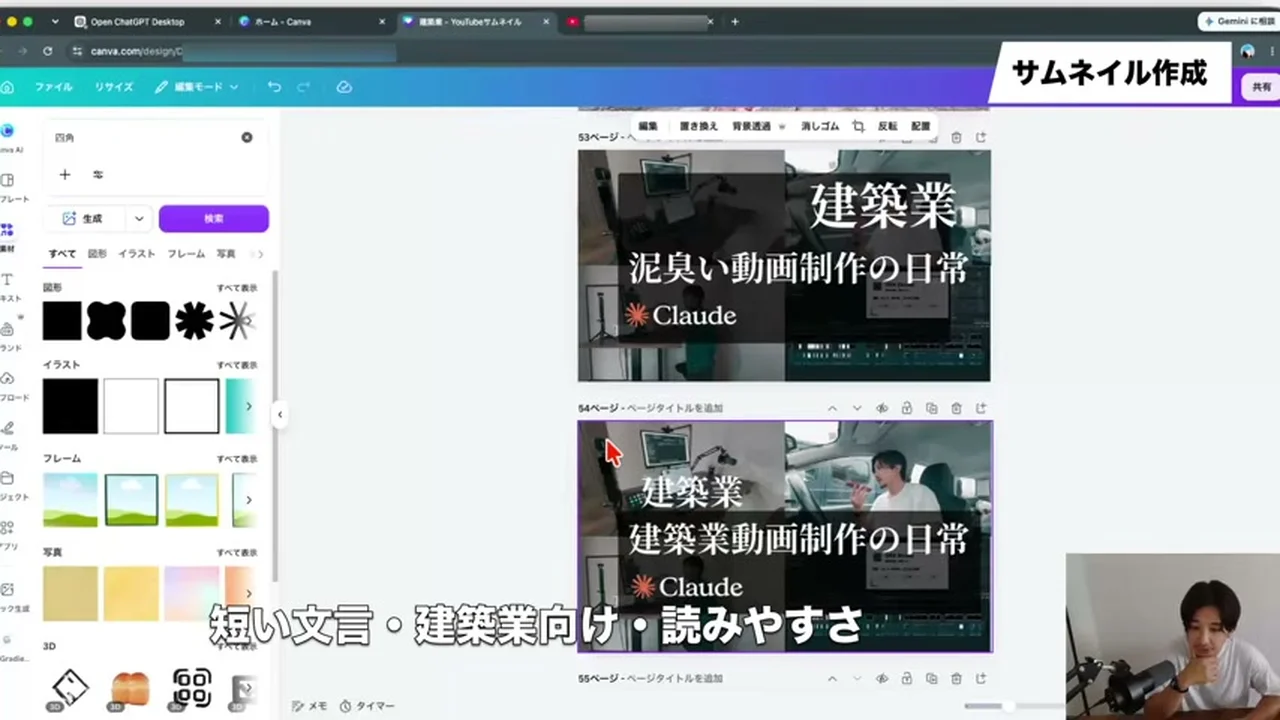This screenshot has width=1280, height=720.
Task: Toggle the lock on page 54
Action: click(907, 408)
